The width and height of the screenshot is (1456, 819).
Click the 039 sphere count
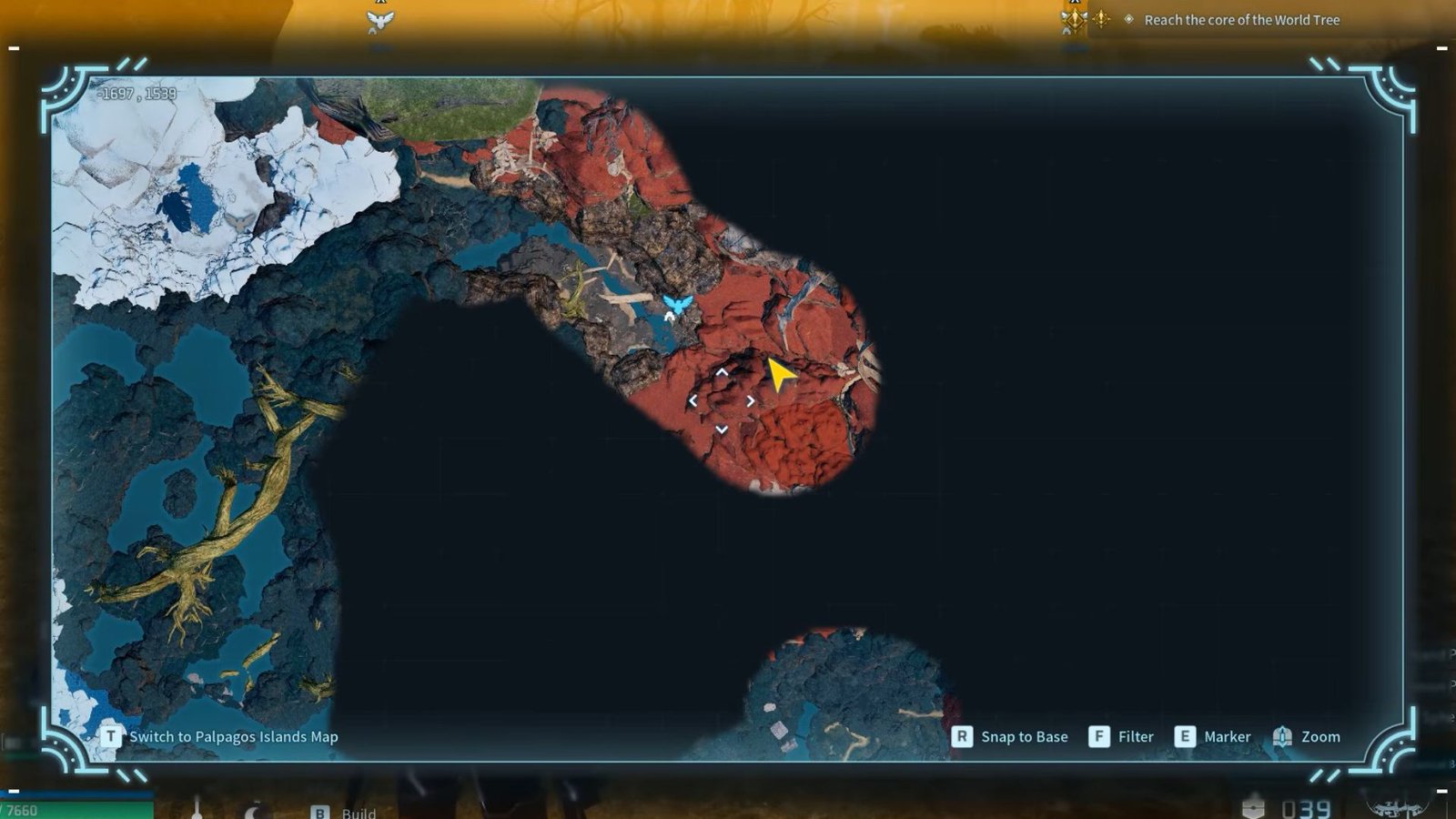[1306, 809]
